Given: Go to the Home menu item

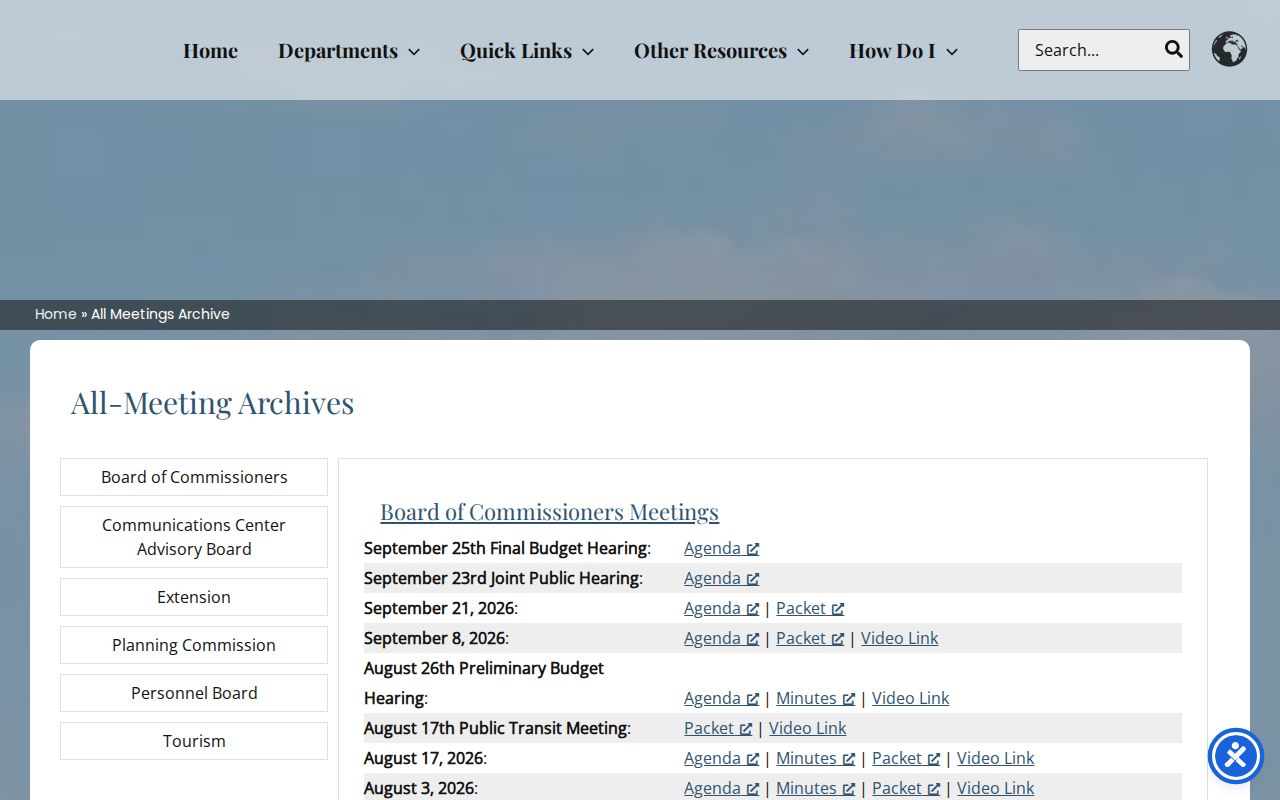Looking at the screenshot, I should [x=210, y=51].
